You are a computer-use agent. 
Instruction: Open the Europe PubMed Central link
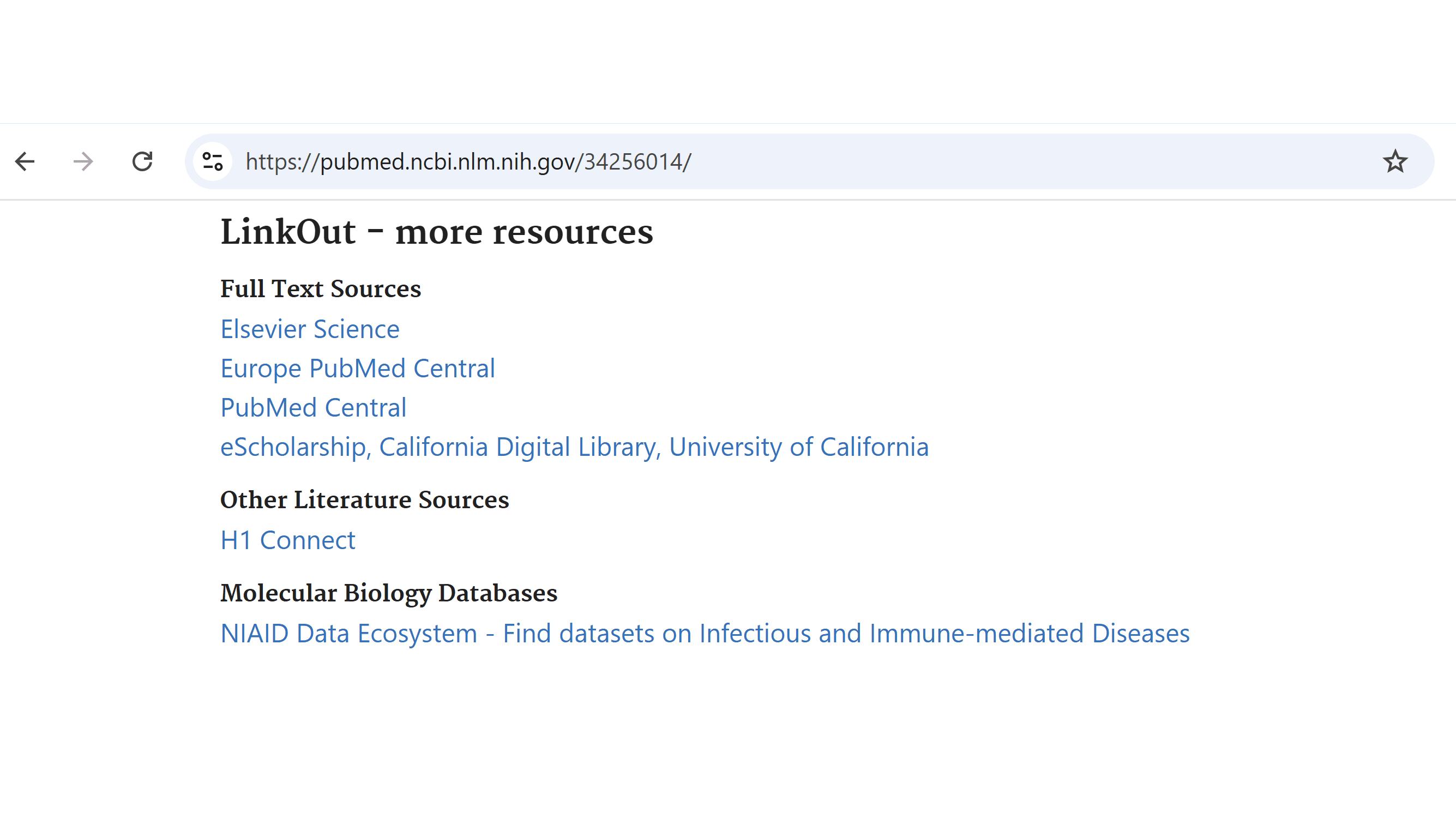click(358, 369)
